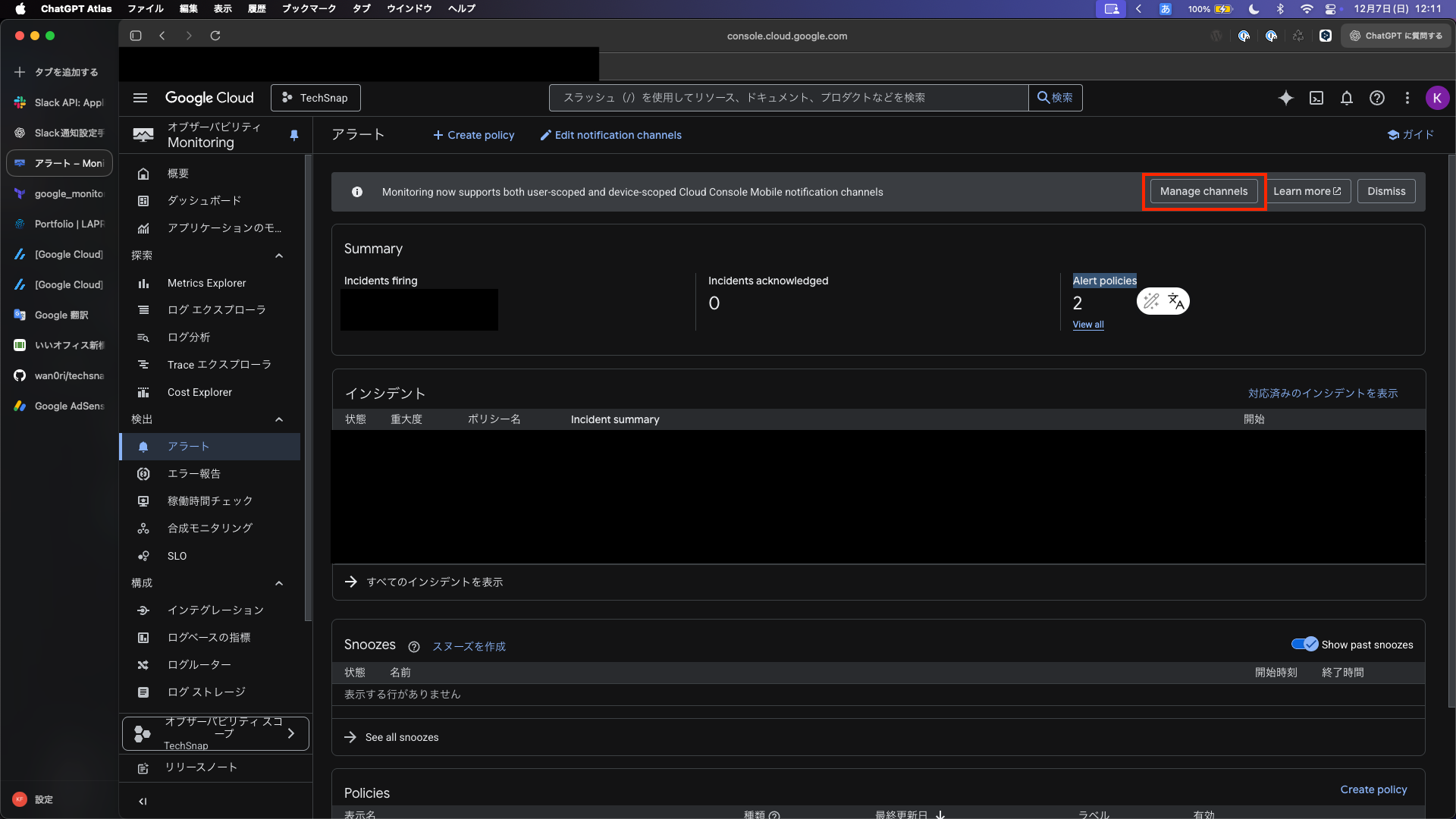1456x819 pixels.
Task: Open the Gemini AI sparkle icon
Action: [x=1285, y=98]
